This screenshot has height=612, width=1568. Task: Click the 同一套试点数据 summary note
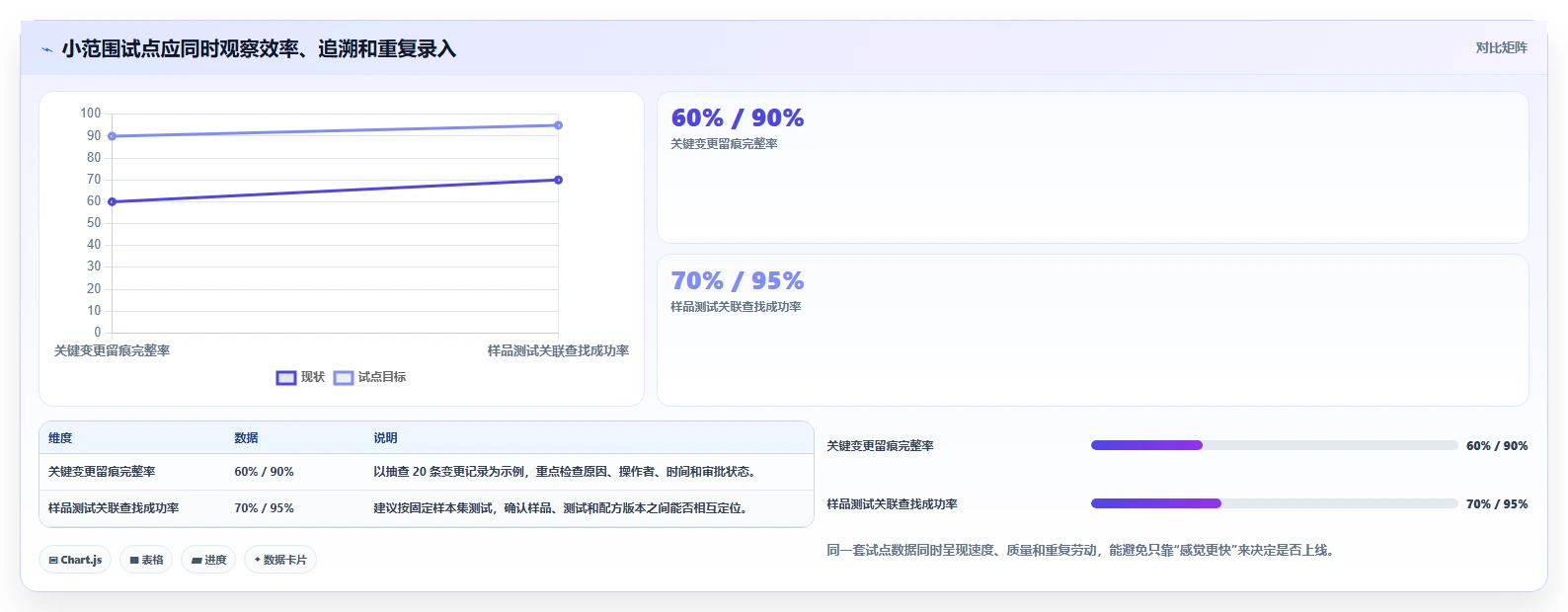[x=1082, y=551]
